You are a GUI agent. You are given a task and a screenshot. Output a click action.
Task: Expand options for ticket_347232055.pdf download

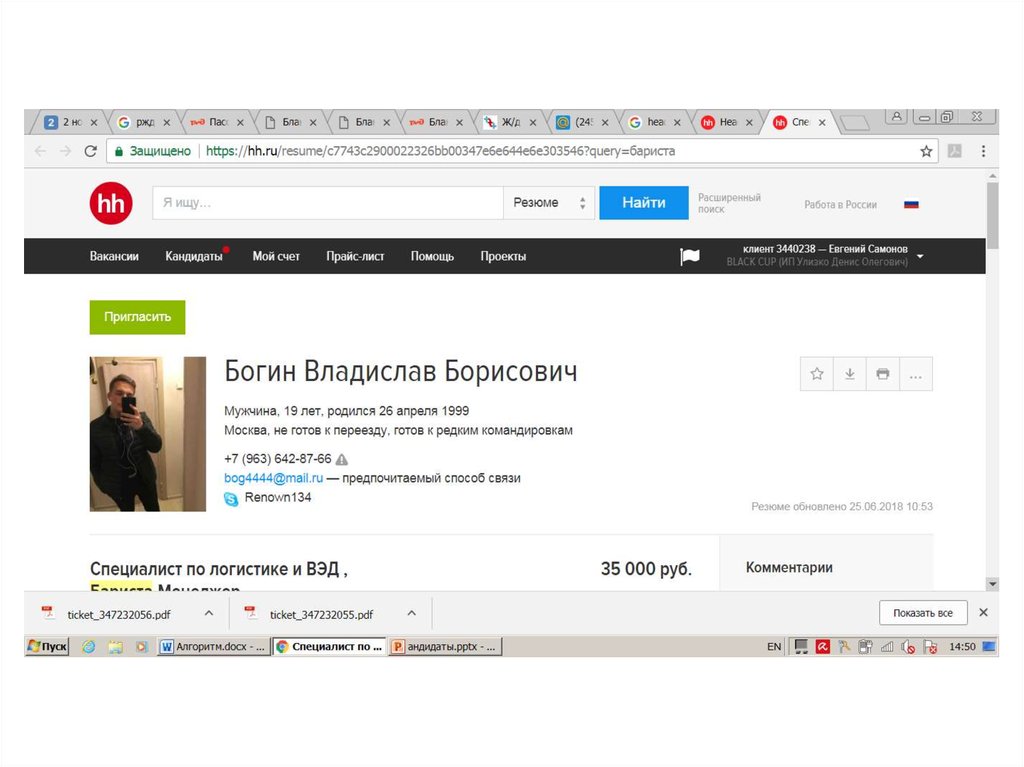point(411,613)
